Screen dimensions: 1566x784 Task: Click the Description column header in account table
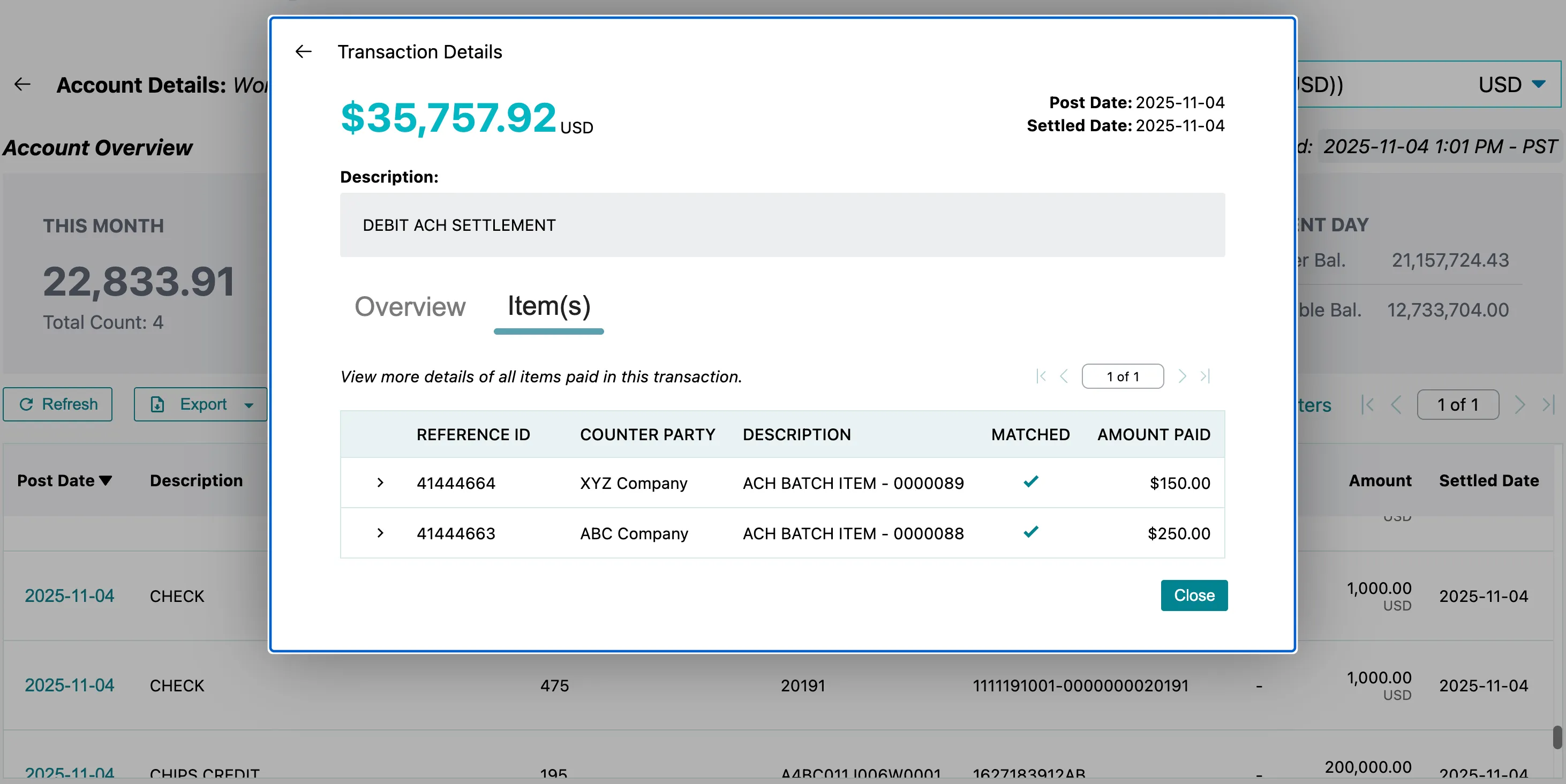196,481
